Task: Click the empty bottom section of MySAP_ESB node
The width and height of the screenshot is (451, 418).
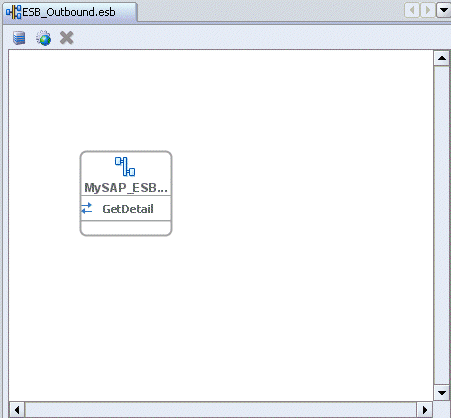Action: pos(126,228)
